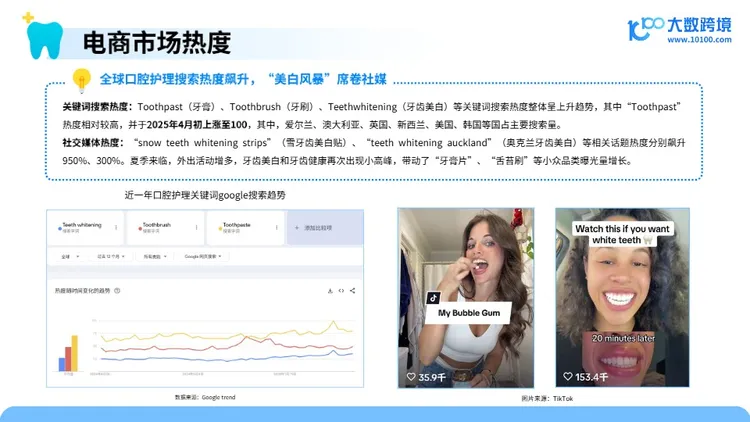This screenshot has height=422, width=750.
Task: Select the Toothpaste search term card
Action: tap(245, 228)
